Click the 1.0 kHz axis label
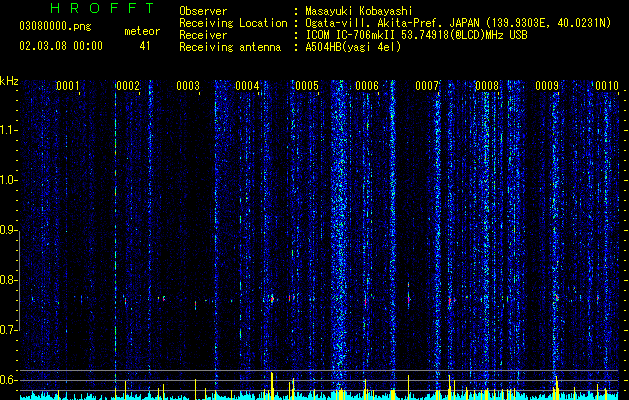This screenshot has height=400, width=629. [x=8, y=180]
